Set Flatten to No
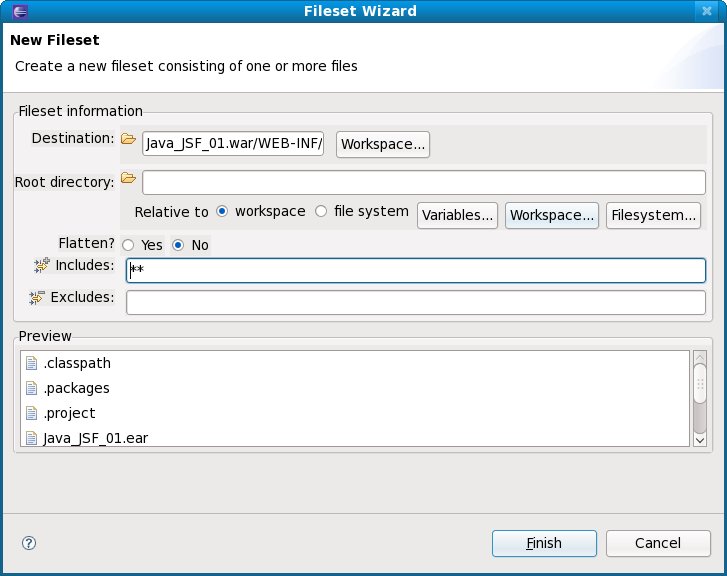Image resolution: width=727 pixels, height=576 pixels. pos(178,245)
